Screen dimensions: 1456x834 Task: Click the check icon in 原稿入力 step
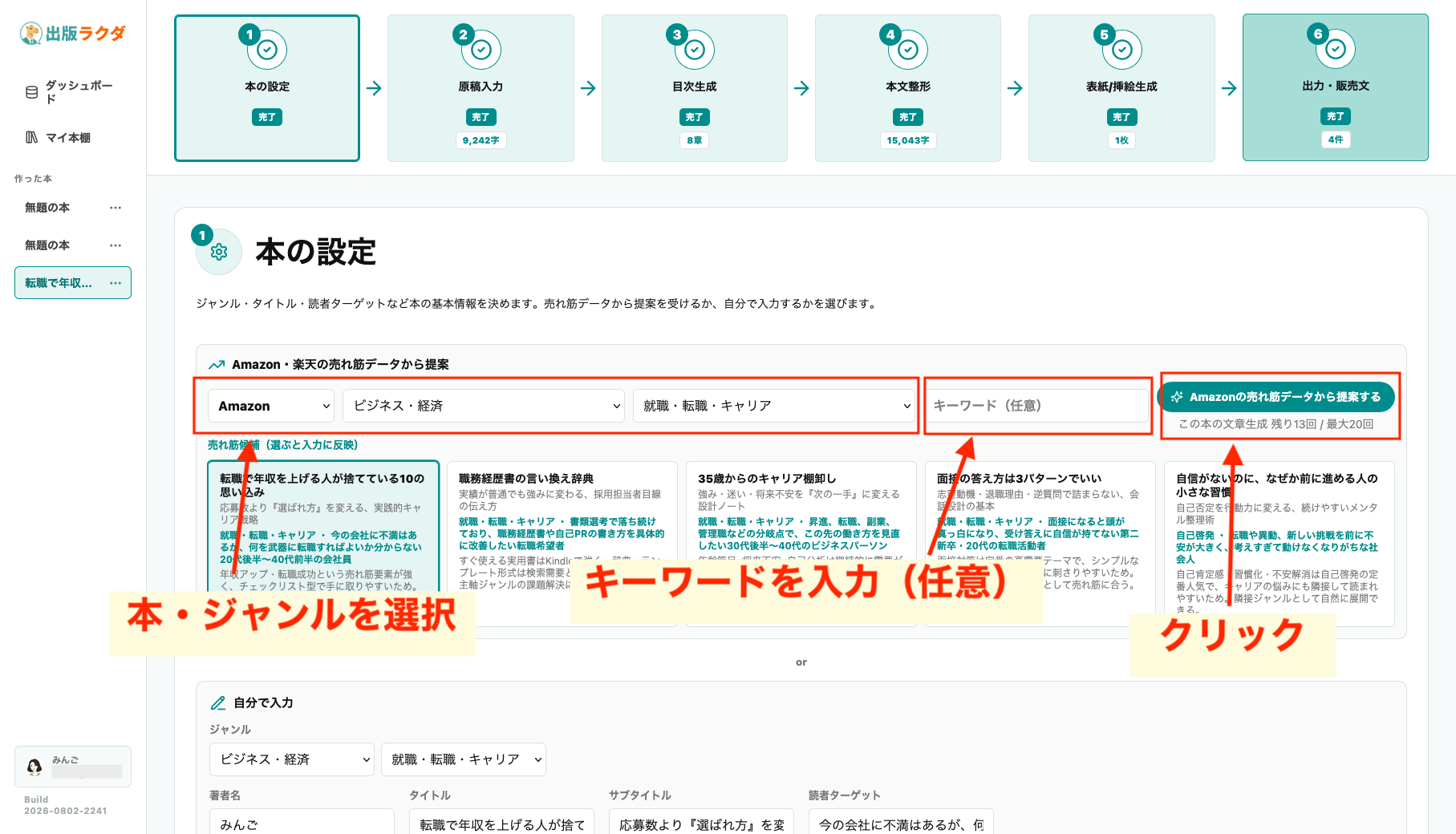[481, 50]
